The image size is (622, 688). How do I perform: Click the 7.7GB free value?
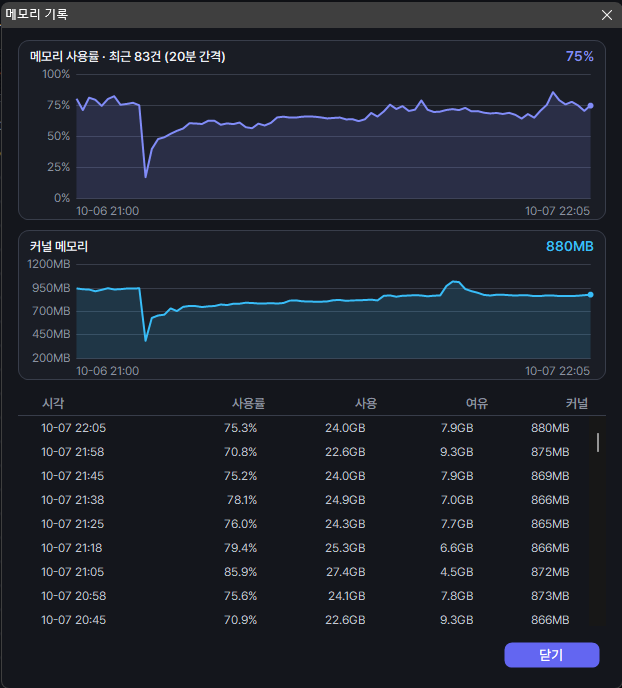coord(457,524)
